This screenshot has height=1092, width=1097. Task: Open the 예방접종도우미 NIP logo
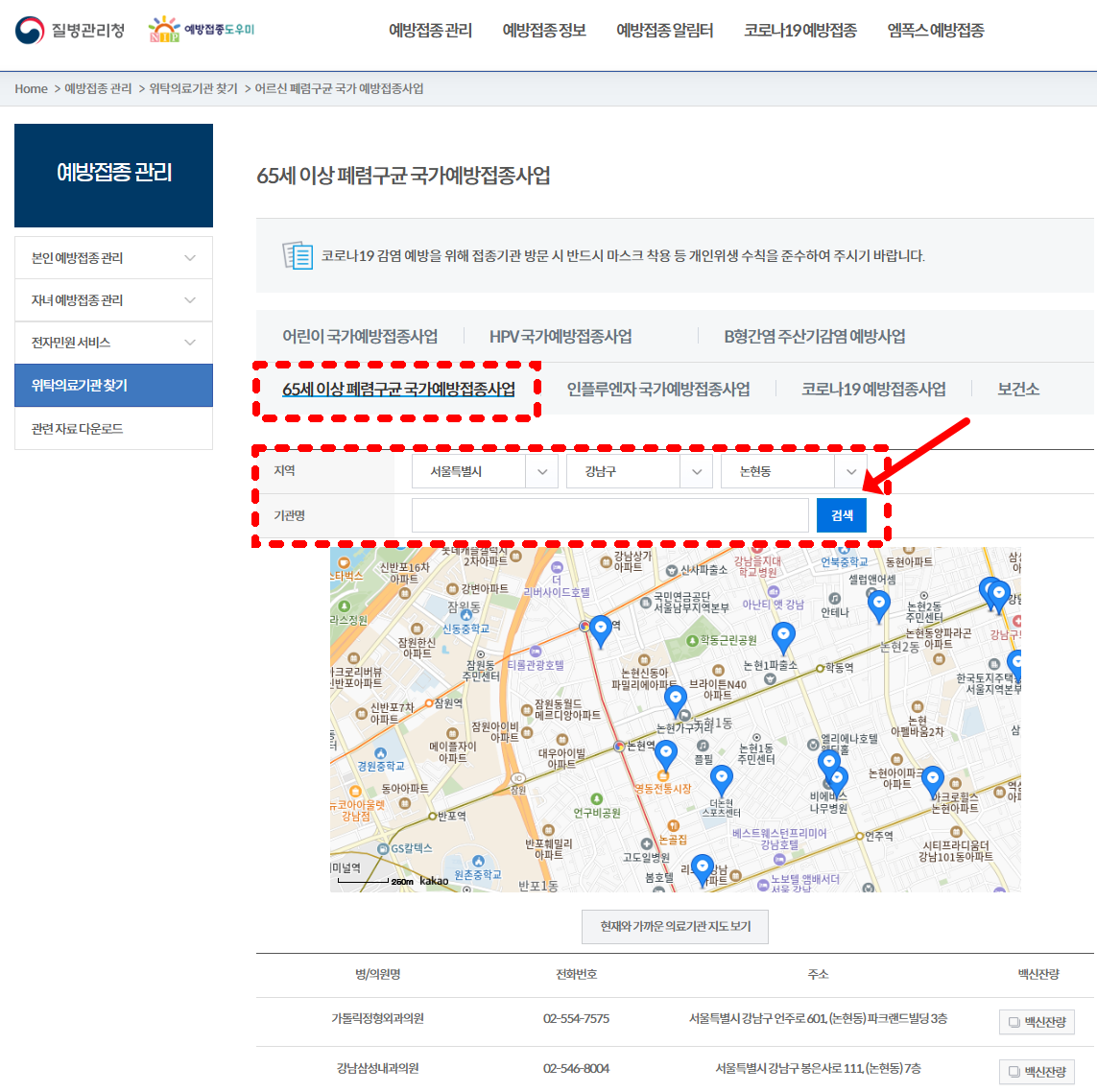[x=202, y=30]
